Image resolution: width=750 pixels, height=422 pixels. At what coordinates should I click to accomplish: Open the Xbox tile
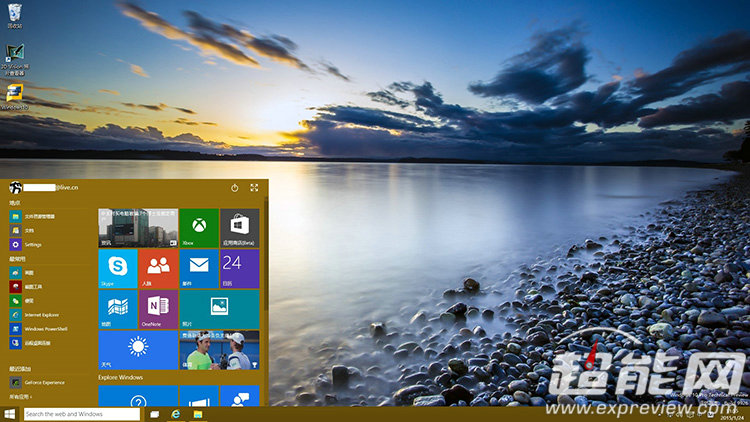pos(199,227)
